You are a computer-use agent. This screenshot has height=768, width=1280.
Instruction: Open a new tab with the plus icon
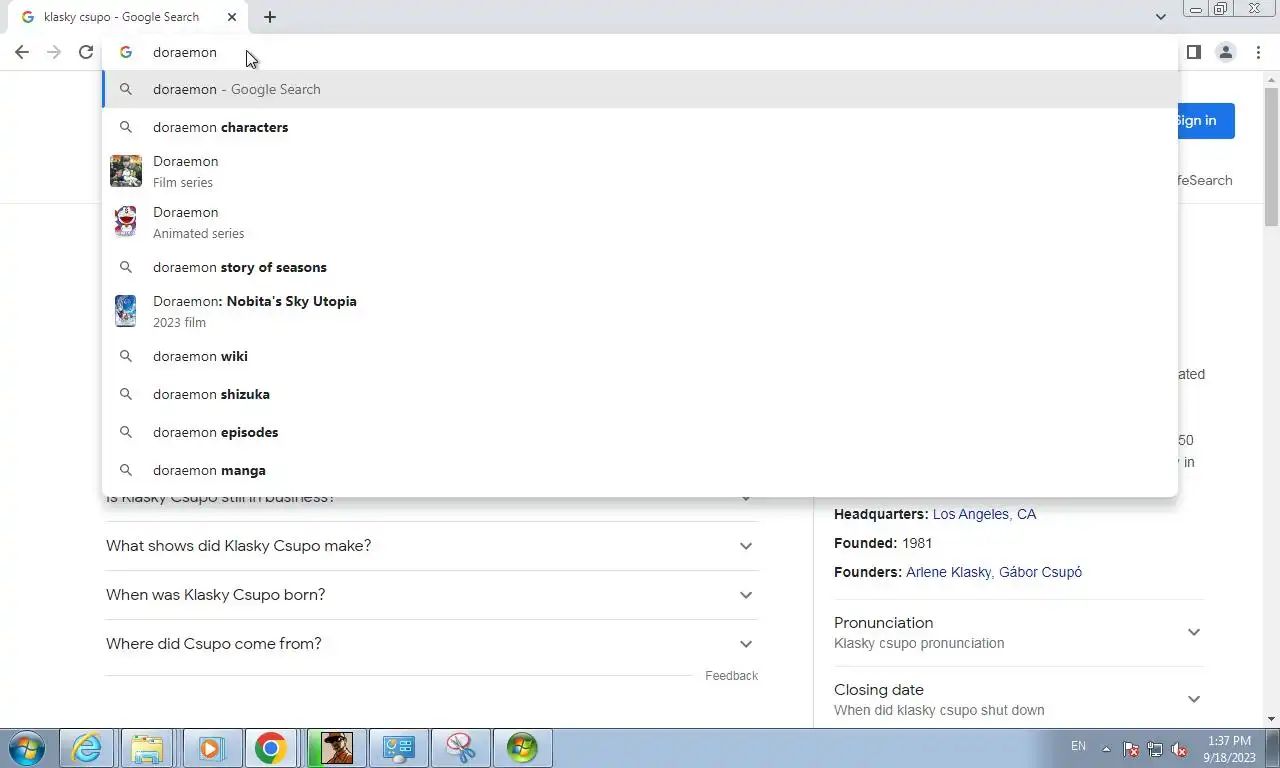tap(270, 17)
